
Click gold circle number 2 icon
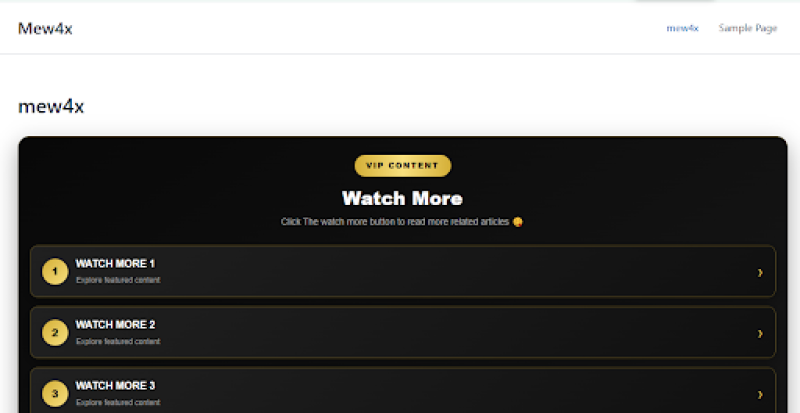[x=55, y=333]
